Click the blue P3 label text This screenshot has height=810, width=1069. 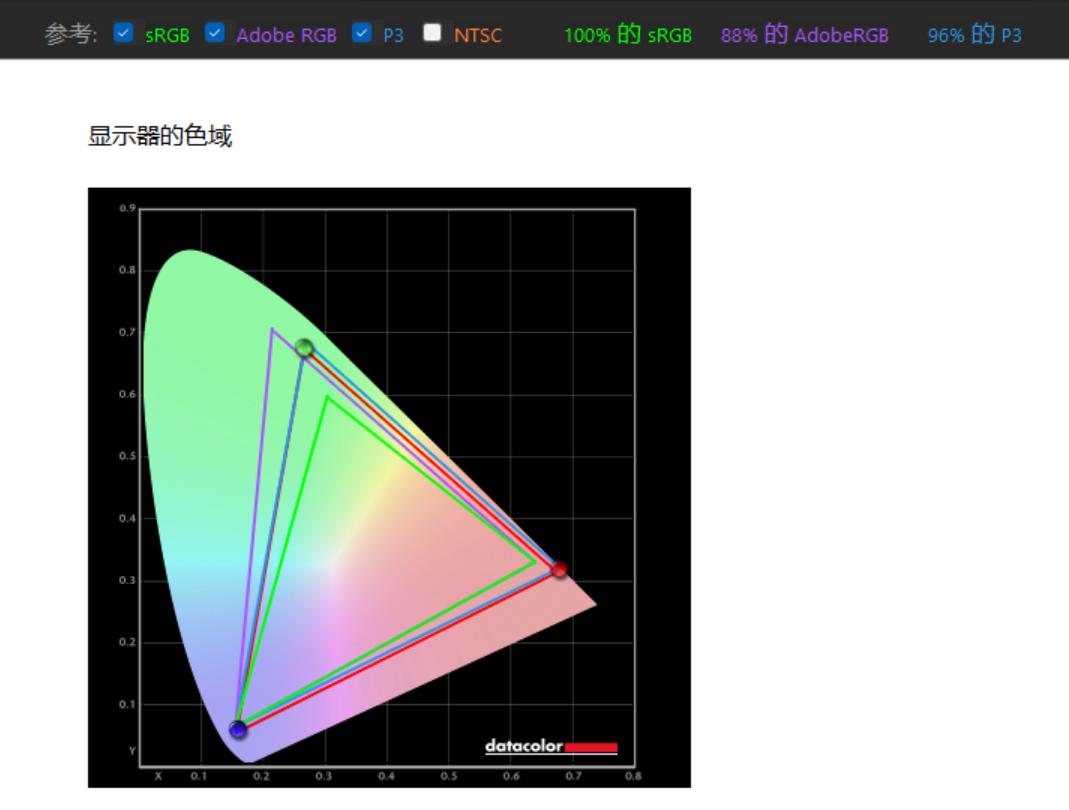click(393, 35)
